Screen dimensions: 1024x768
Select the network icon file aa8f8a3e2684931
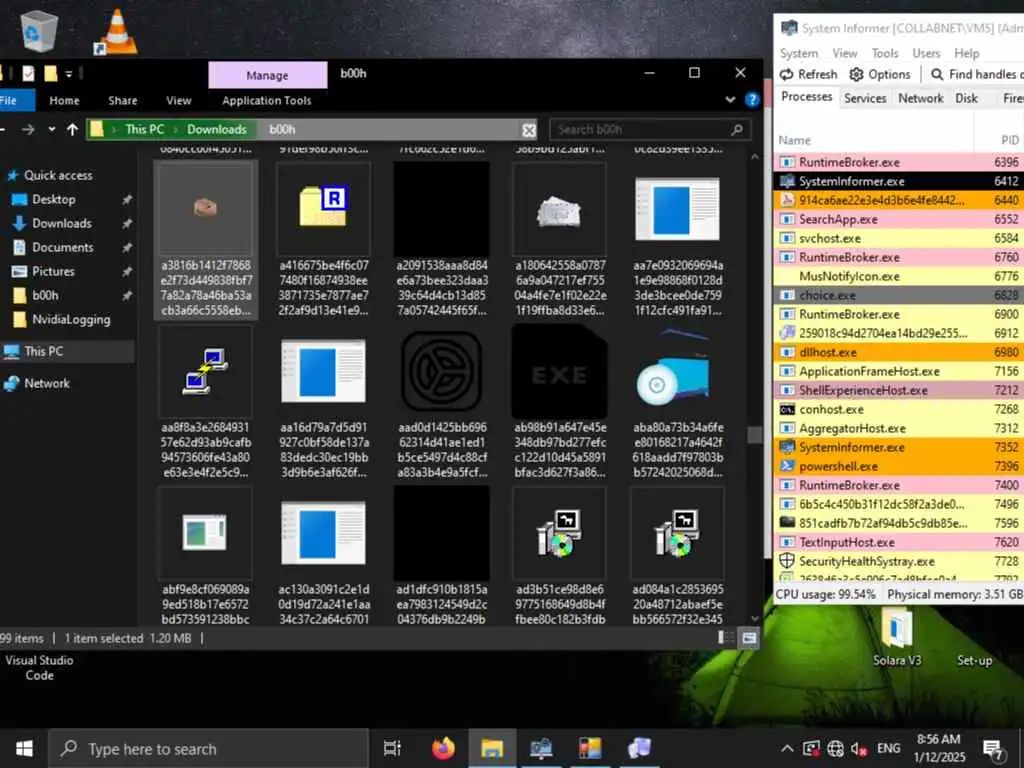[205, 402]
